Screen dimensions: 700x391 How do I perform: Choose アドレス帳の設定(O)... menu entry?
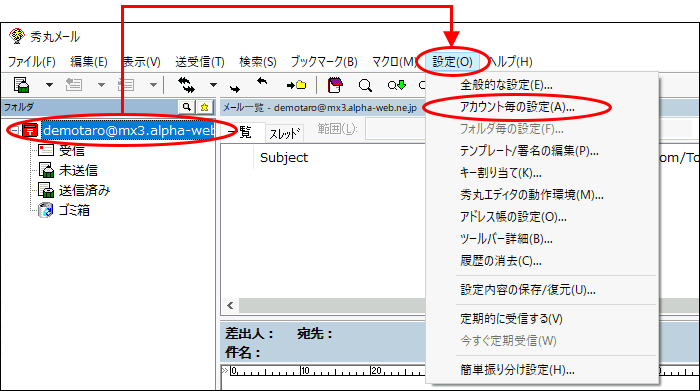coord(513,217)
